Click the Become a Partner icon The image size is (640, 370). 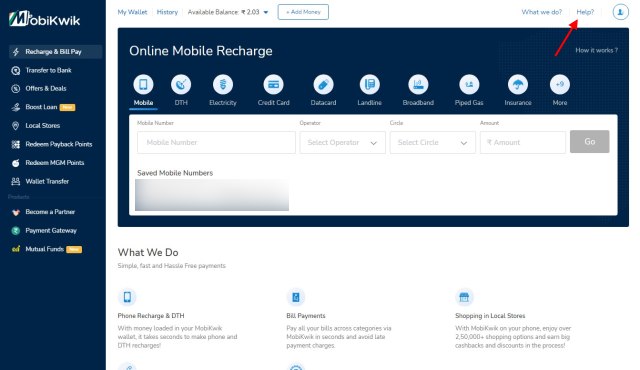[x=16, y=212]
